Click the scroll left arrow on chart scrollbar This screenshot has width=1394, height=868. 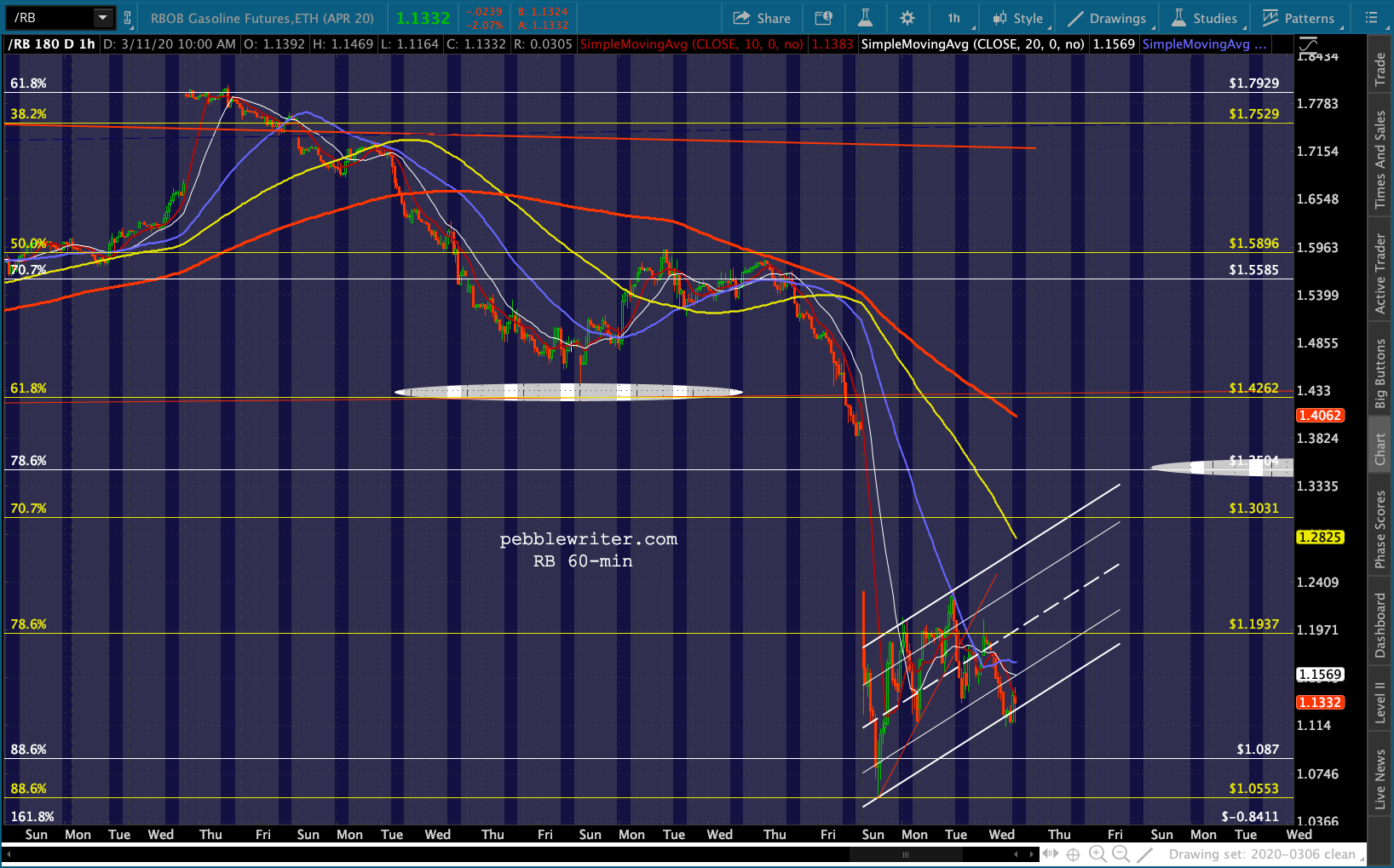tap(1016, 854)
